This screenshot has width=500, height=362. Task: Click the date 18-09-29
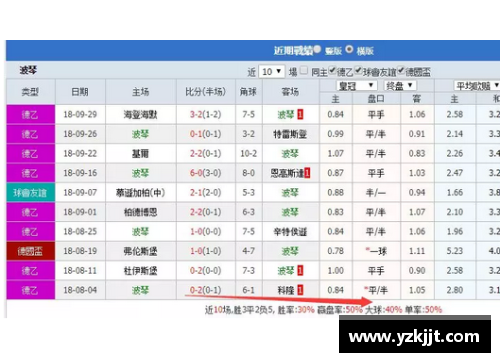tap(80, 115)
